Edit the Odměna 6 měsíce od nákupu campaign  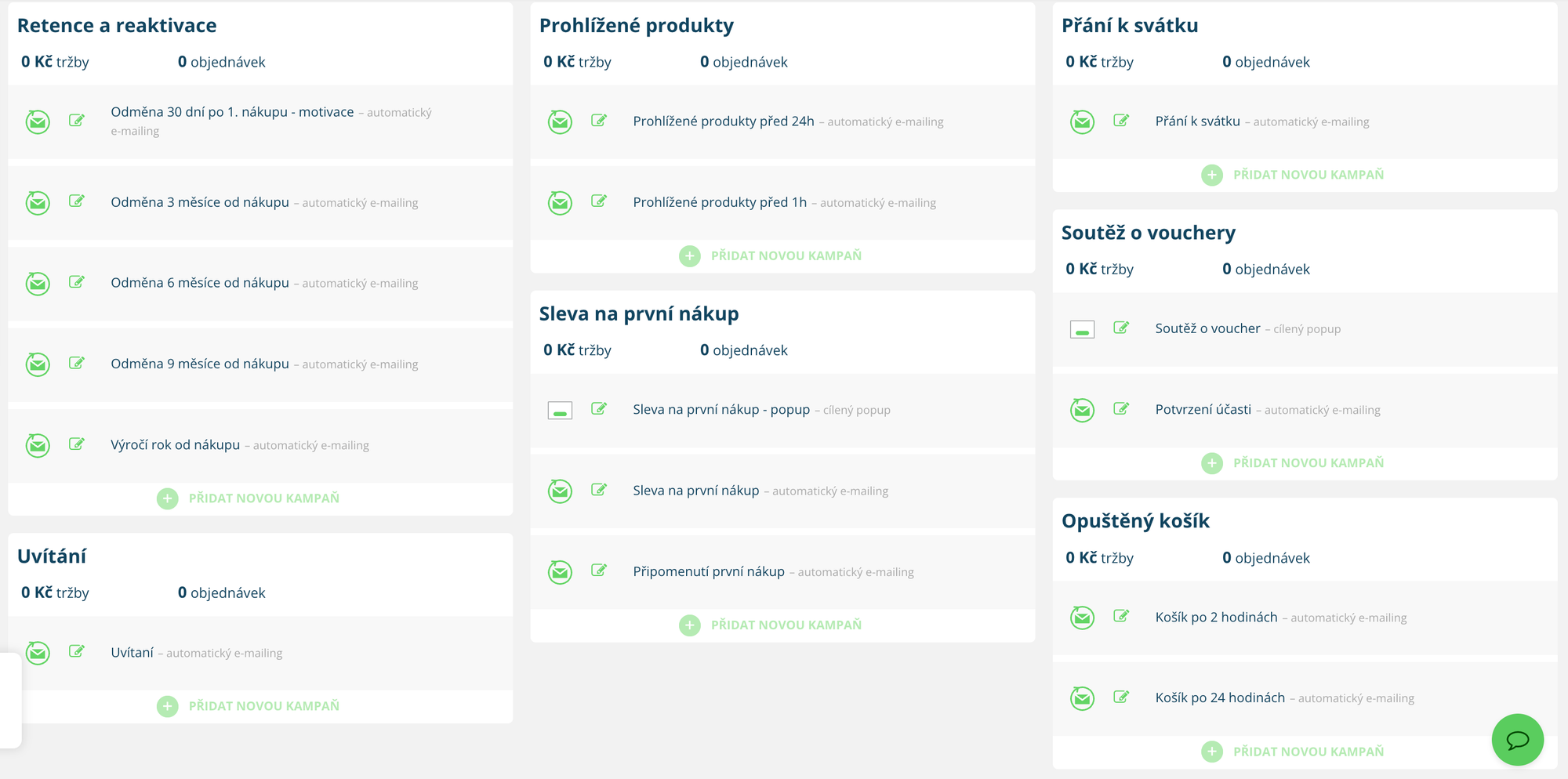click(x=77, y=282)
